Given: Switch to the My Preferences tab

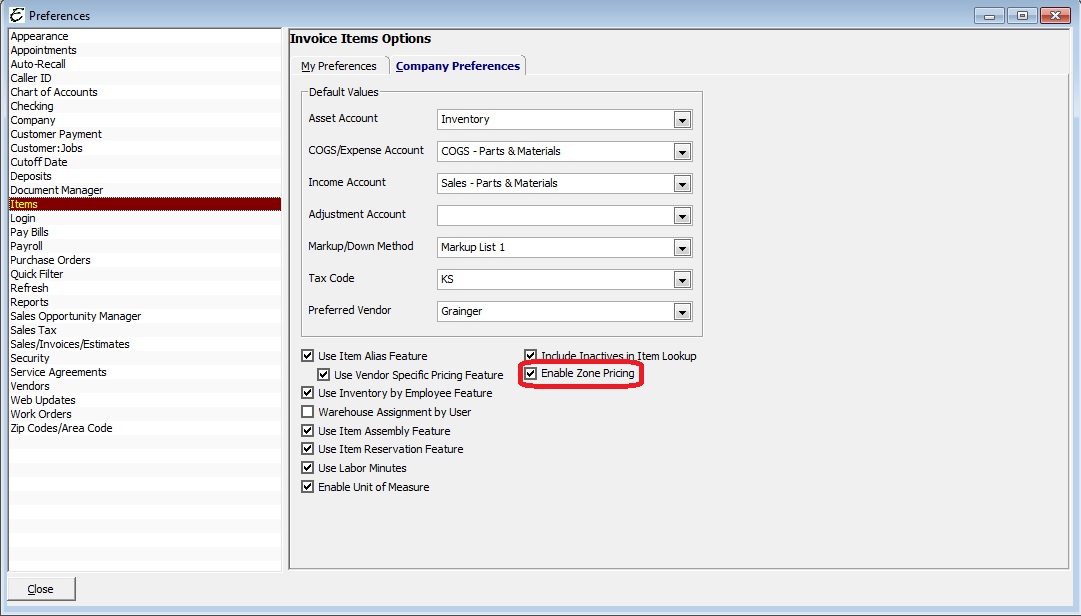Looking at the screenshot, I should tap(341, 64).
